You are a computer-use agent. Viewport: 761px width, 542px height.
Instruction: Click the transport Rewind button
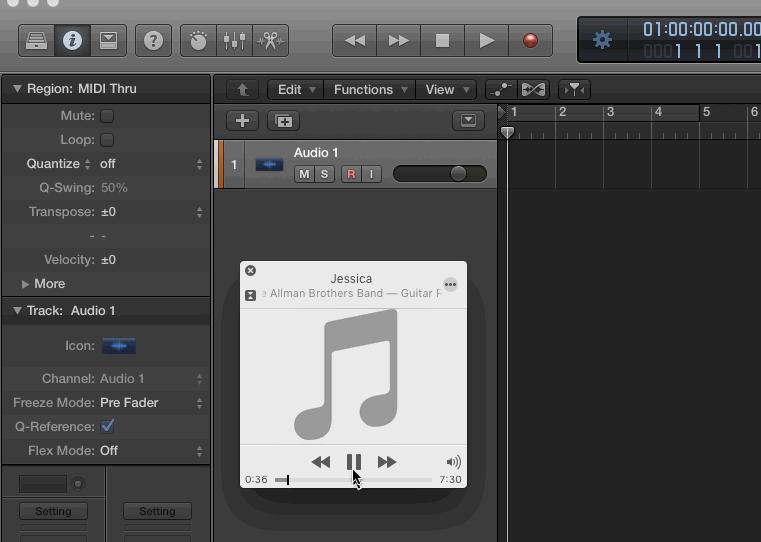[x=354, y=41]
